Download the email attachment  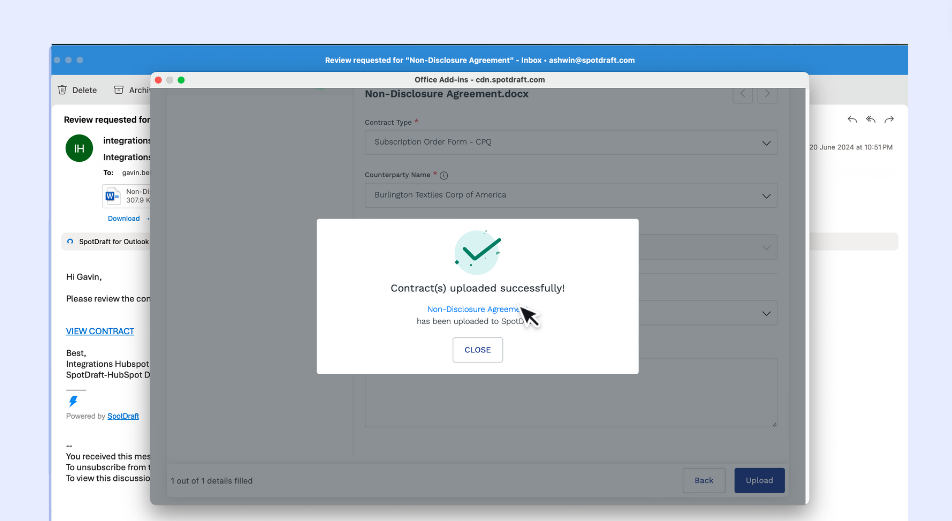[123, 219]
